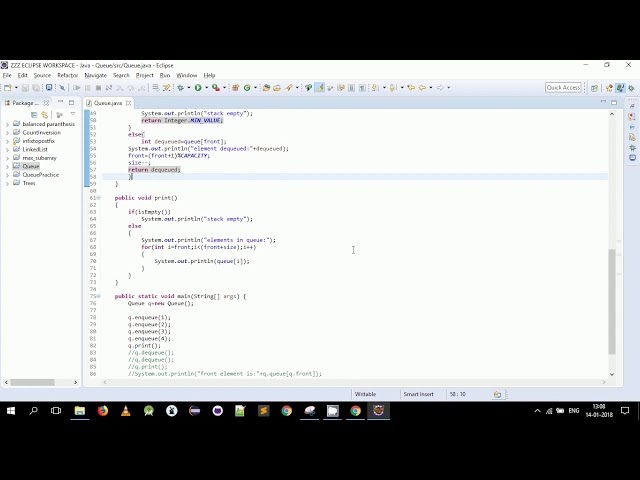Open the Source menu

[x=42, y=75]
